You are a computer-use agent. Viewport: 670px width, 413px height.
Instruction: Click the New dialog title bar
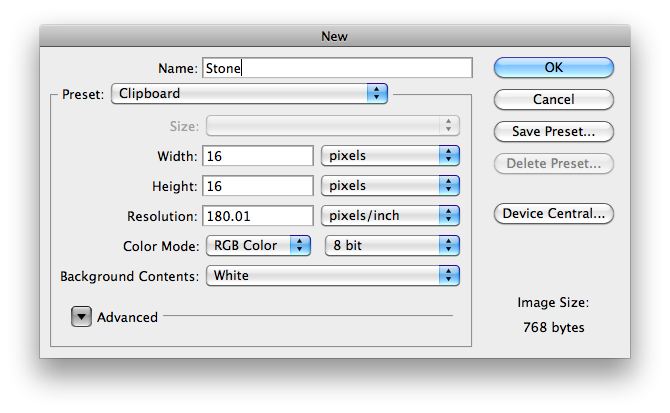tap(334, 36)
